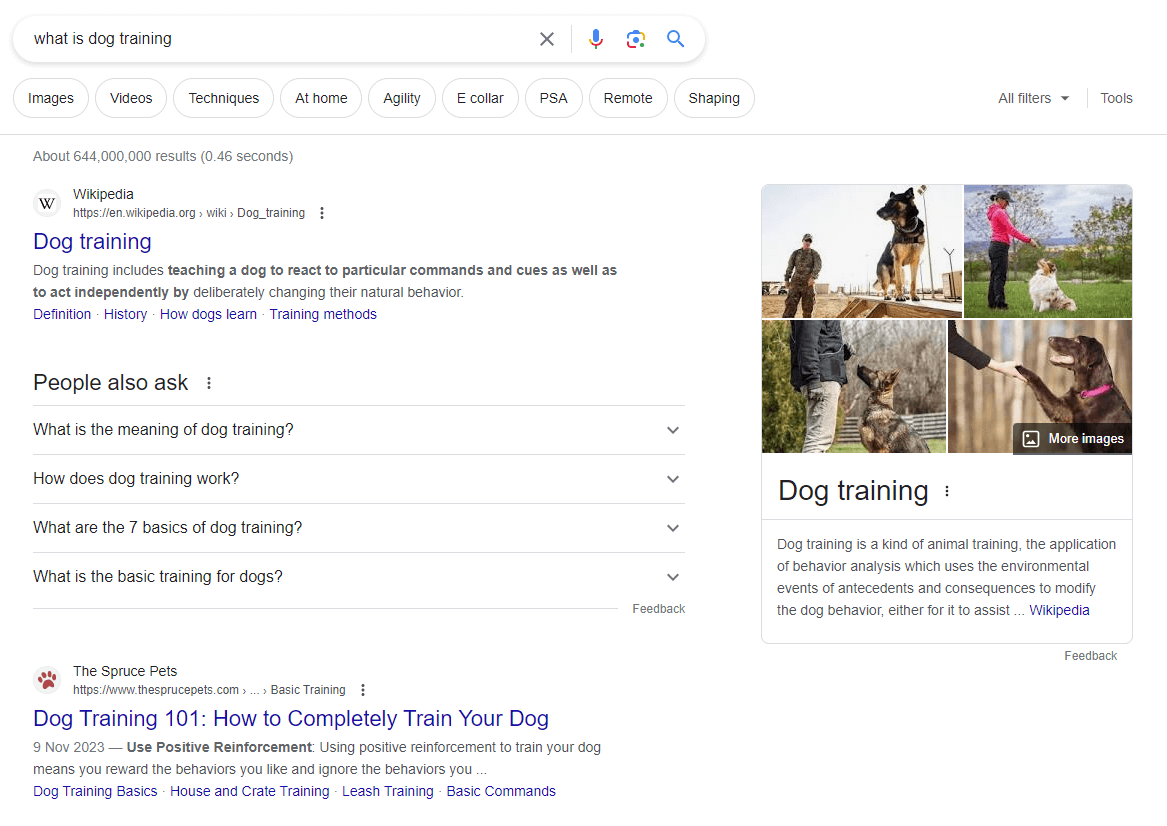The image size is (1167, 826).
Task: Click the en.wikipedia.org breadcrumb URL
Action: [x=189, y=214]
